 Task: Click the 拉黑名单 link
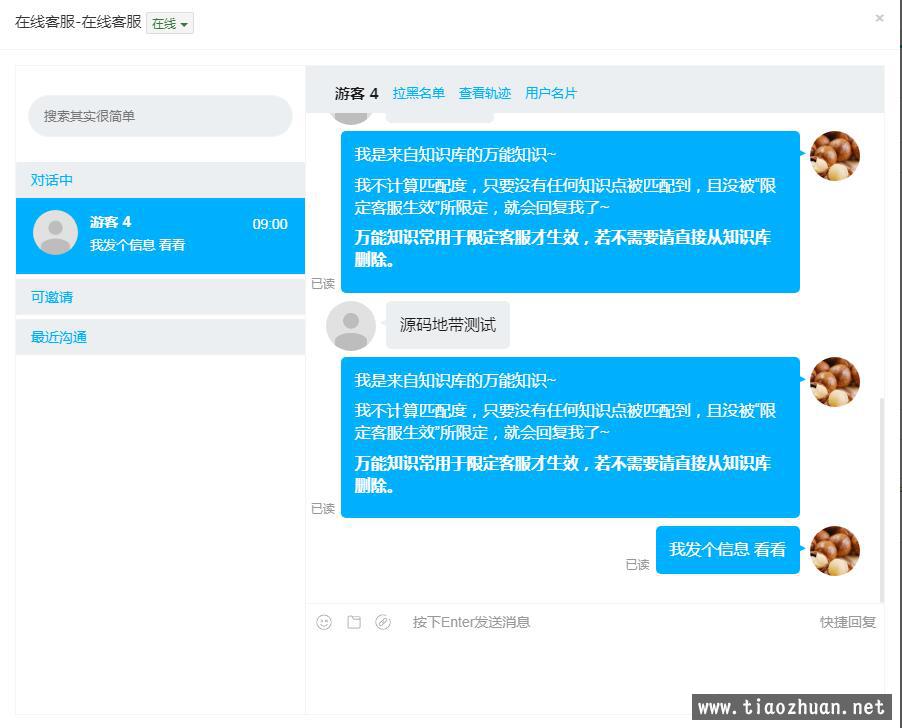(418, 93)
